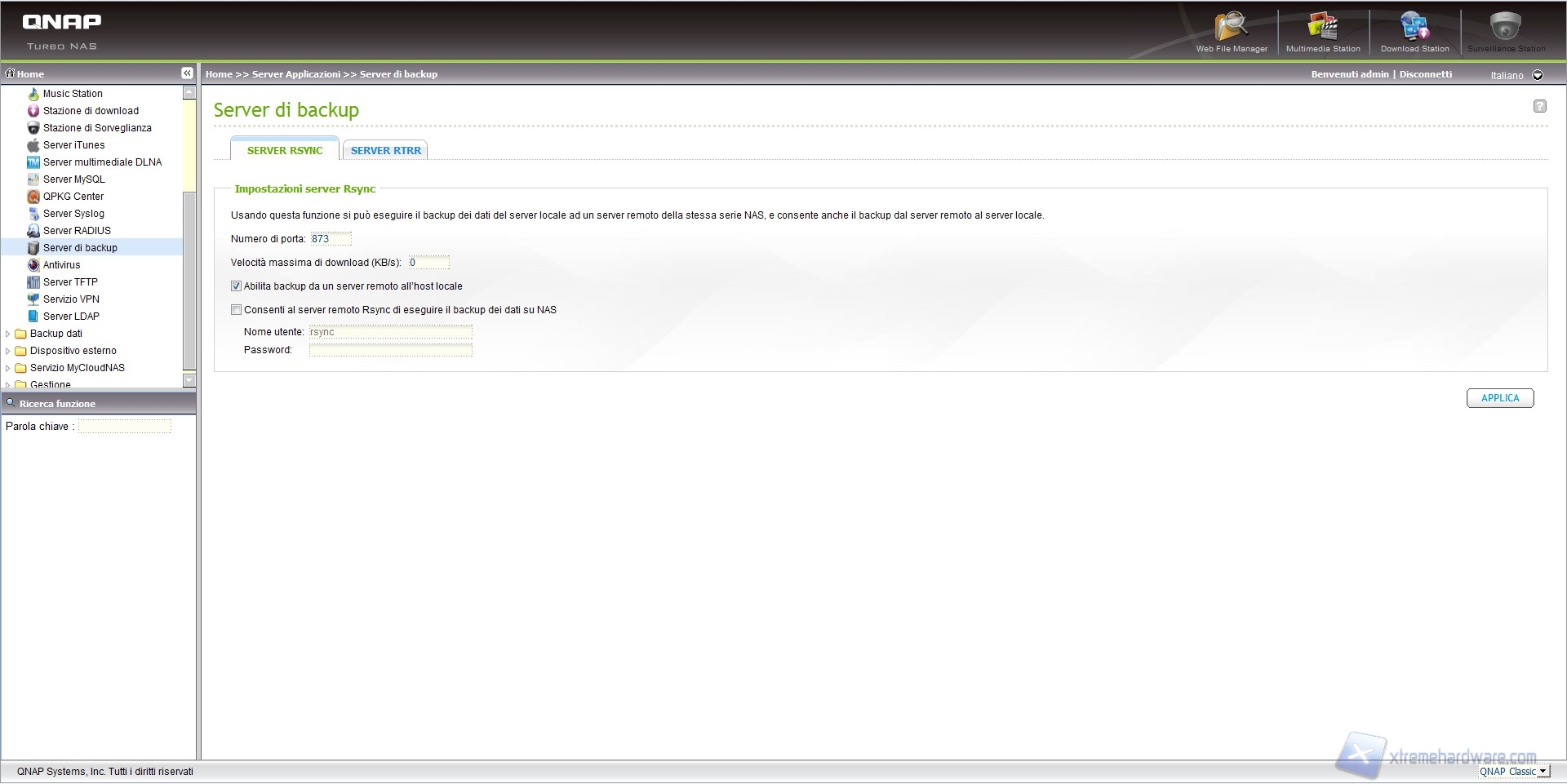Click the APPLICA button
Viewport: 1567px width, 784px height.
tap(1499, 398)
